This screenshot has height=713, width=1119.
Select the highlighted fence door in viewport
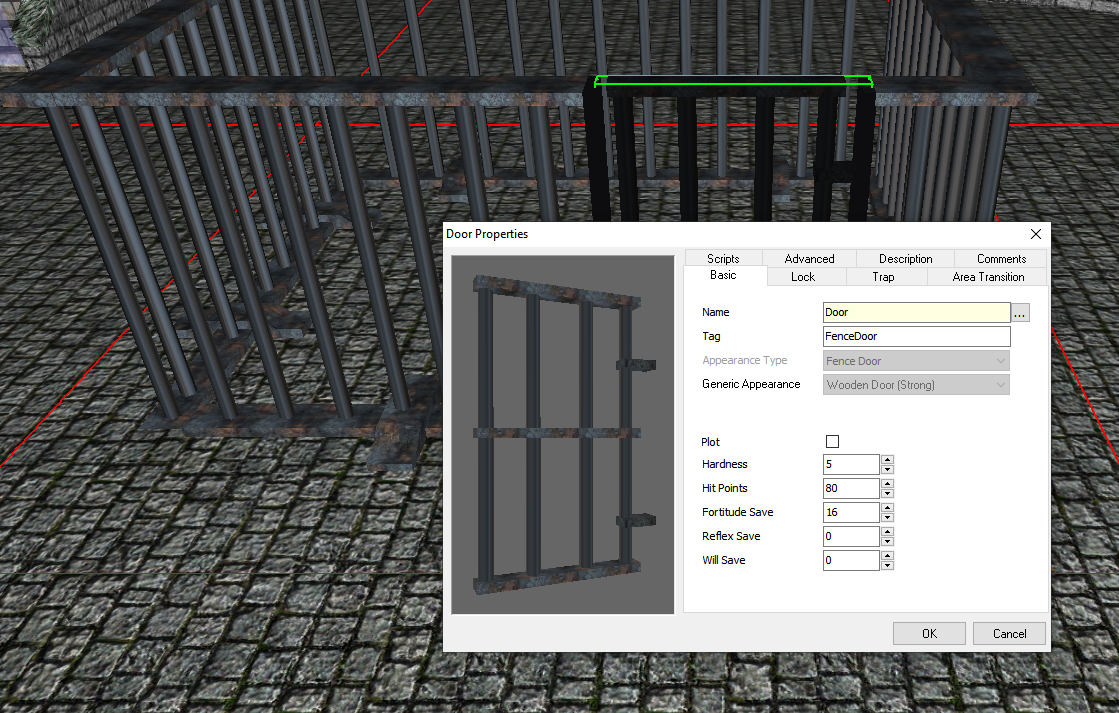pos(731,146)
